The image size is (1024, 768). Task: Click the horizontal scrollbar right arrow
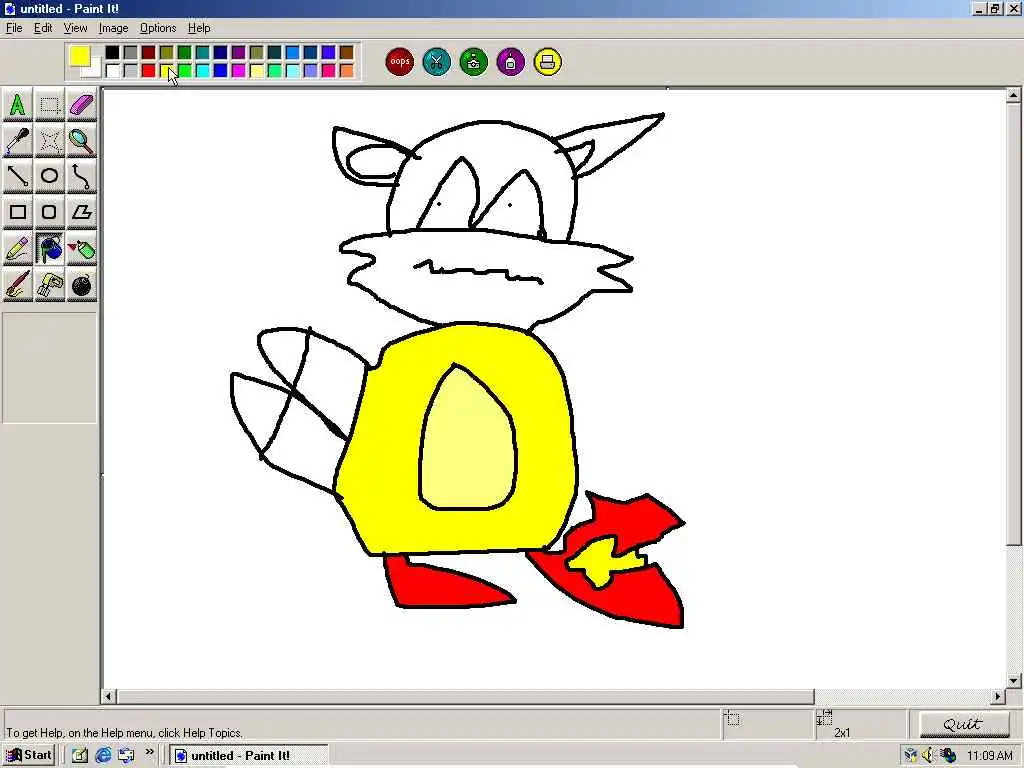pos(997,697)
